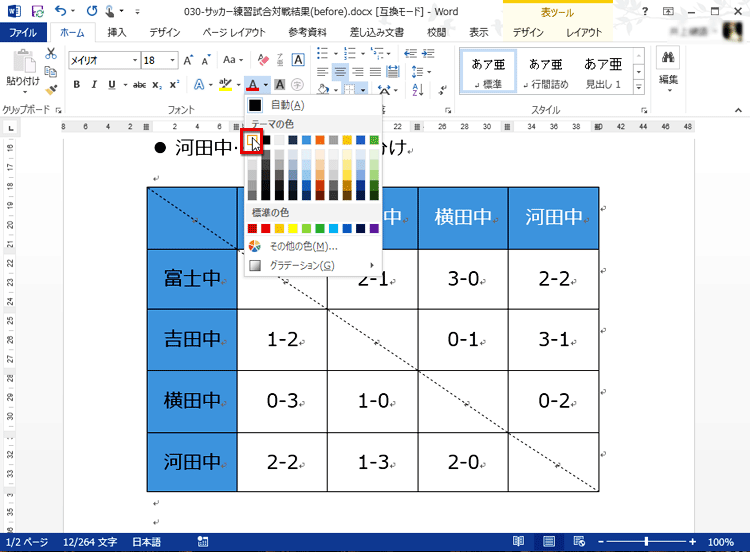This screenshot has height=552, width=750.
Task: Increase font size with grow font icon
Action: tap(188, 60)
